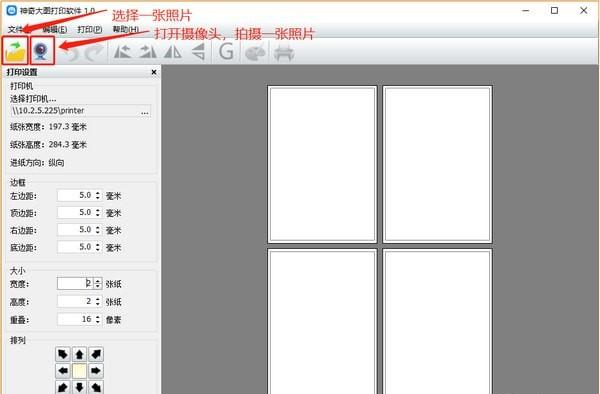Click the 边框 group heading
This screenshot has width=600, height=394.
point(18,182)
